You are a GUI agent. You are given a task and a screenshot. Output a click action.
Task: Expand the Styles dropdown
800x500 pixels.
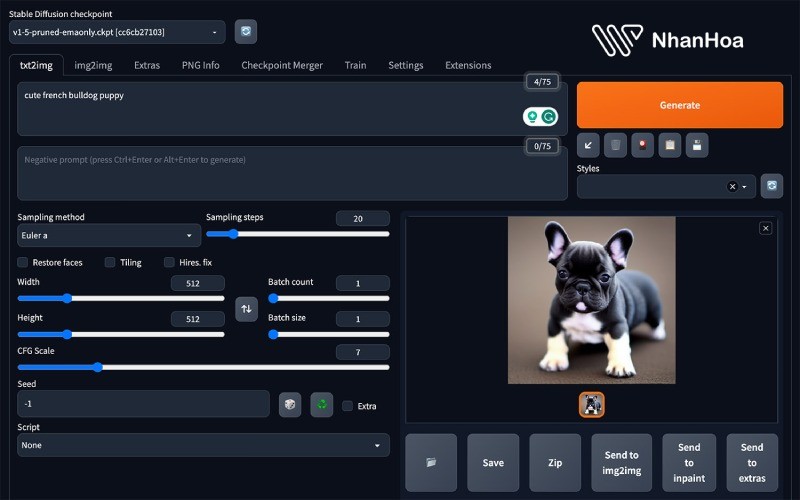pyautogui.click(x=744, y=187)
